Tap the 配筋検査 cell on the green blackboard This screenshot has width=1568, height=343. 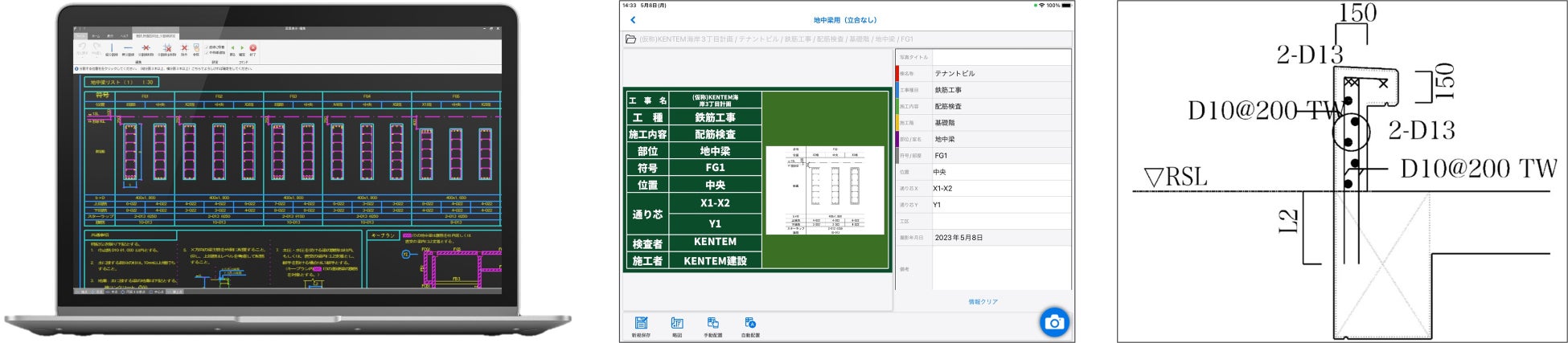click(x=715, y=134)
